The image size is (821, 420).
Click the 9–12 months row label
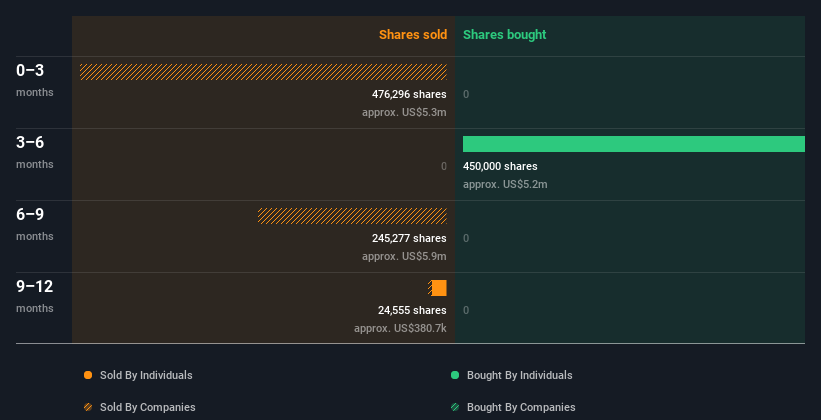click(x=35, y=296)
